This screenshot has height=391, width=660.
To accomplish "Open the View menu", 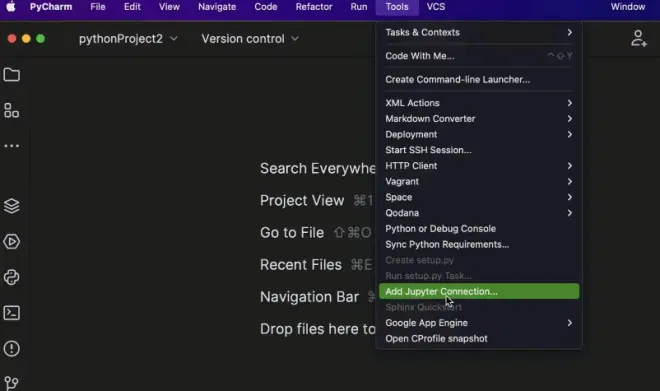I will (x=169, y=7).
